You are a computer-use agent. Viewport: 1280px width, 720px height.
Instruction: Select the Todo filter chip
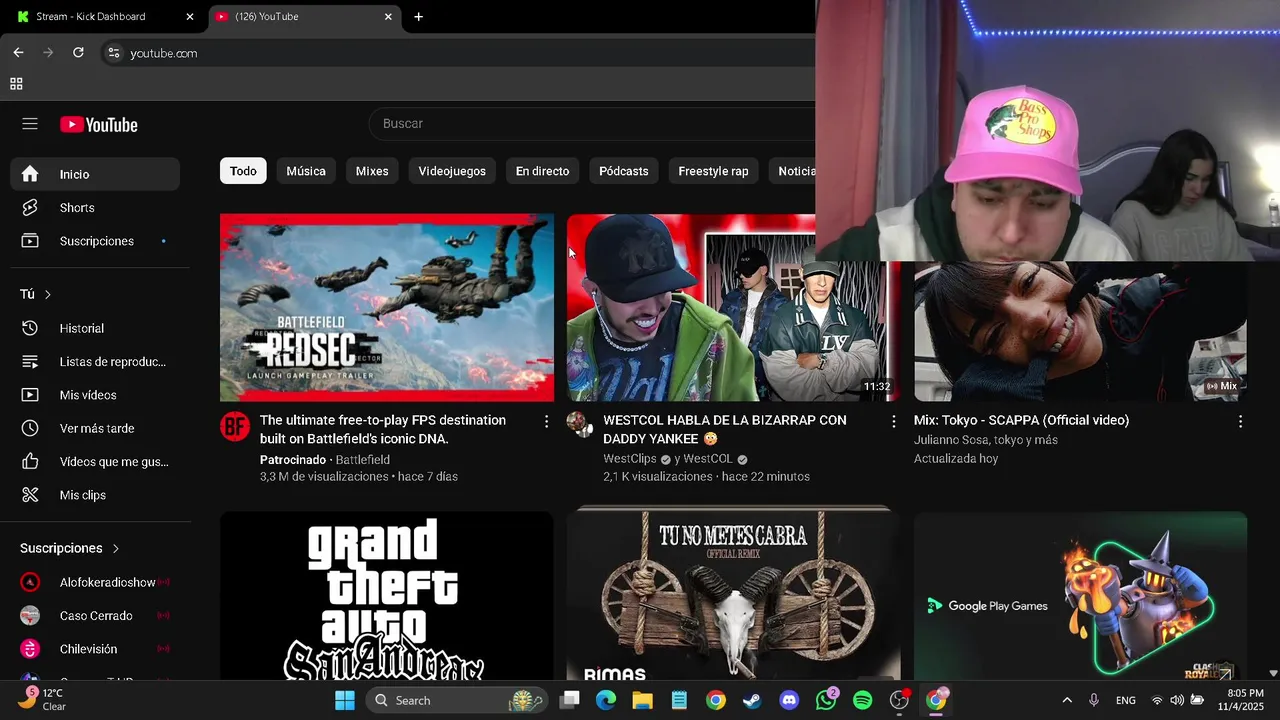coord(243,171)
